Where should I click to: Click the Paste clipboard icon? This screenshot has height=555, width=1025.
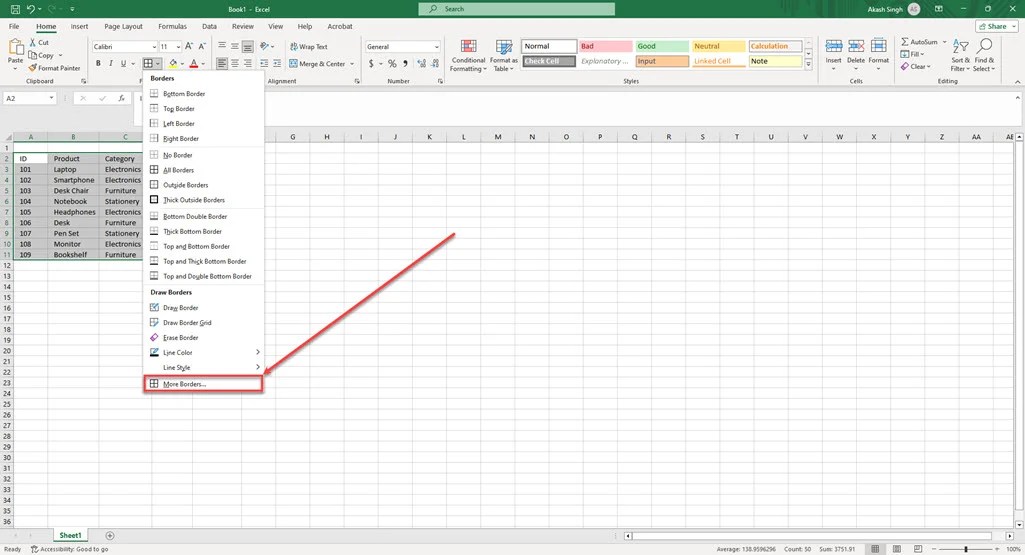pyautogui.click(x=15, y=47)
